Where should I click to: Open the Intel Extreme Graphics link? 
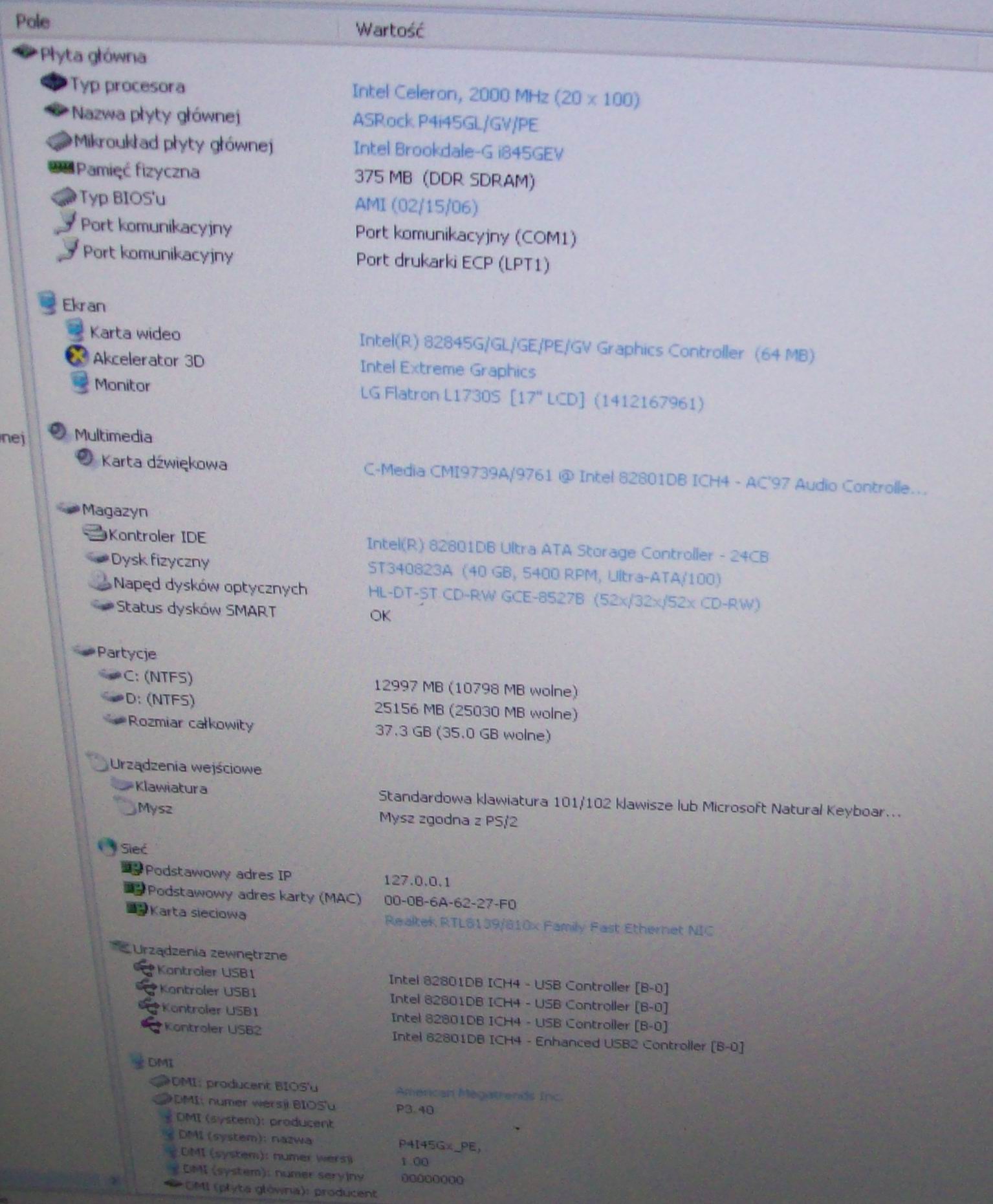tap(448, 369)
